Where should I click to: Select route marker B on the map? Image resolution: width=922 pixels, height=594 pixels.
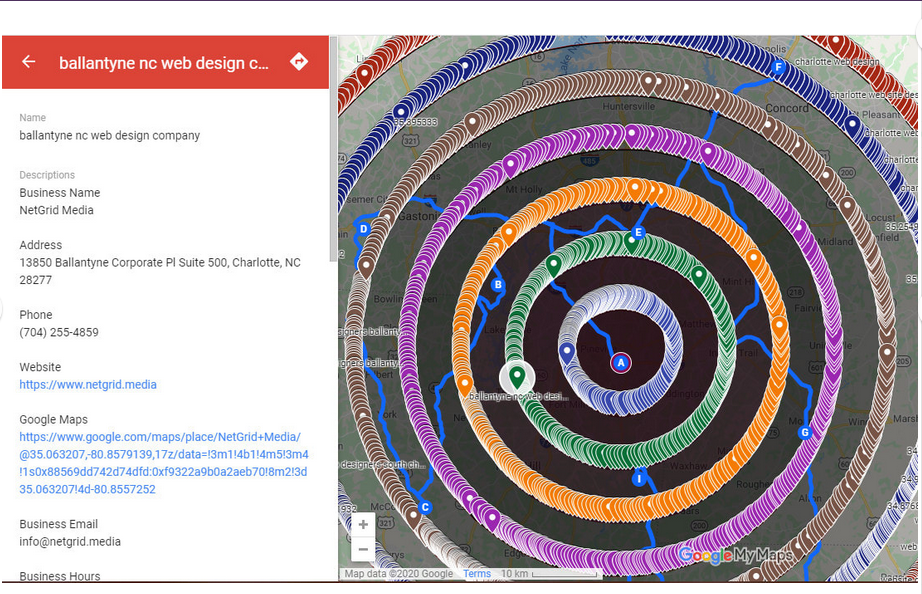coord(497,285)
